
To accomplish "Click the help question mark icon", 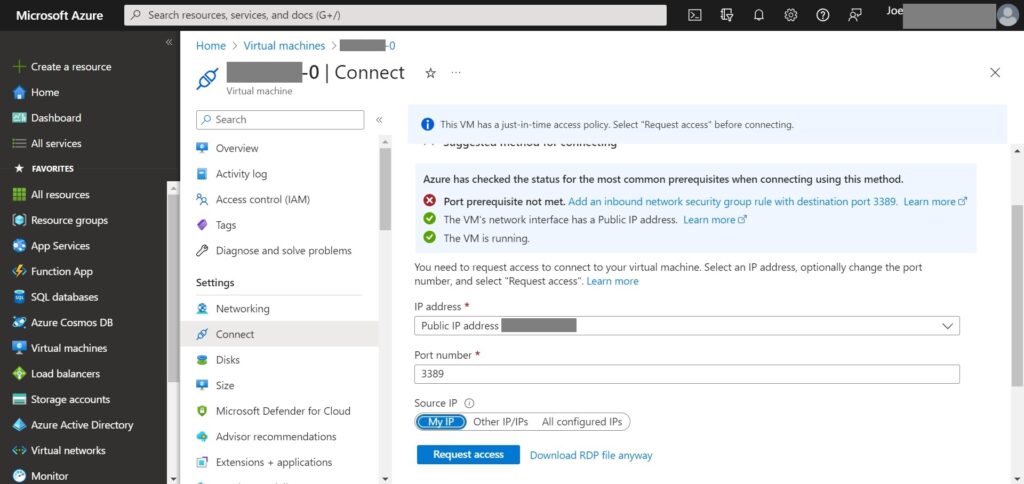I will [822, 15].
